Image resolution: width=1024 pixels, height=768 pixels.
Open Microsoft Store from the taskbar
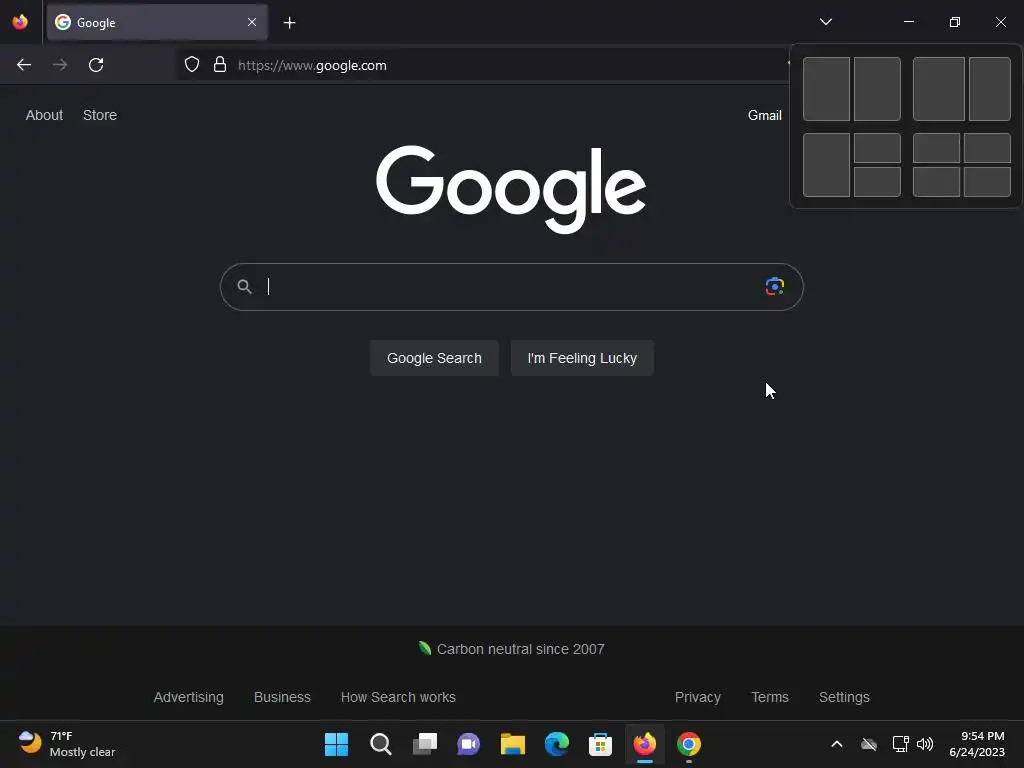(600, 744)
